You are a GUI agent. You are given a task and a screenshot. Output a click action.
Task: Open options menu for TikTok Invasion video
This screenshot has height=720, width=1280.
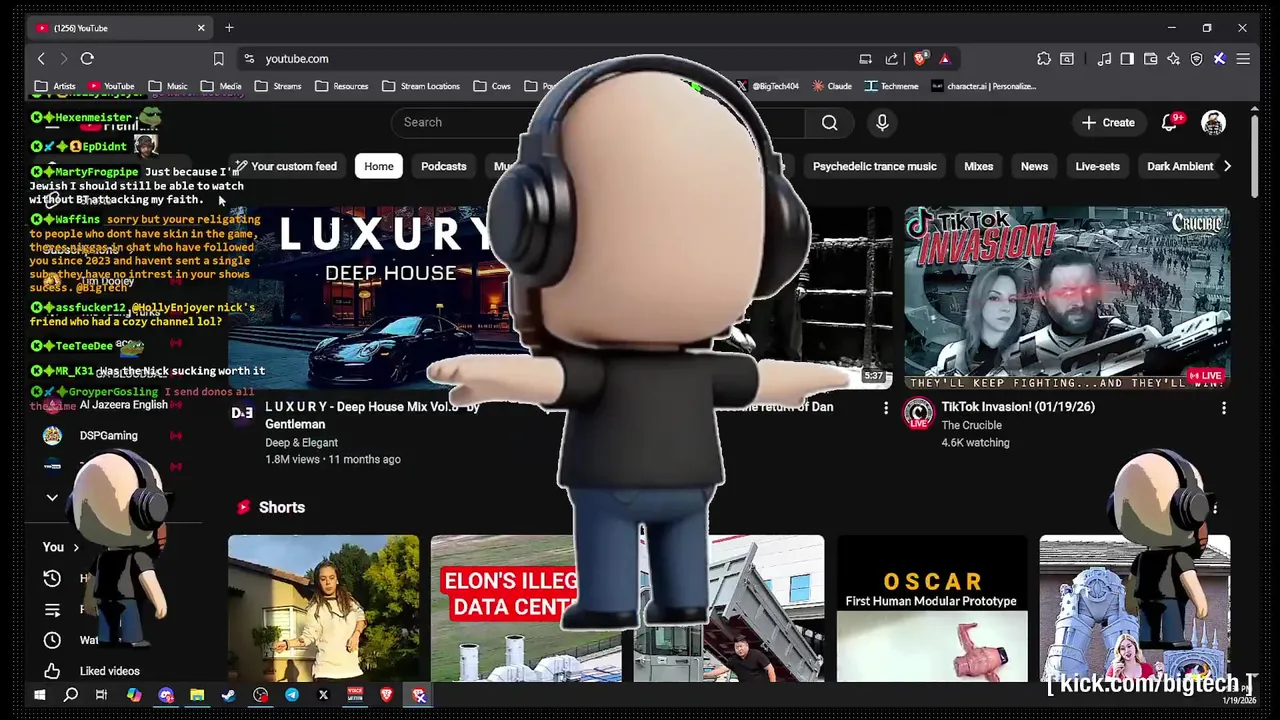(1223, 408)
